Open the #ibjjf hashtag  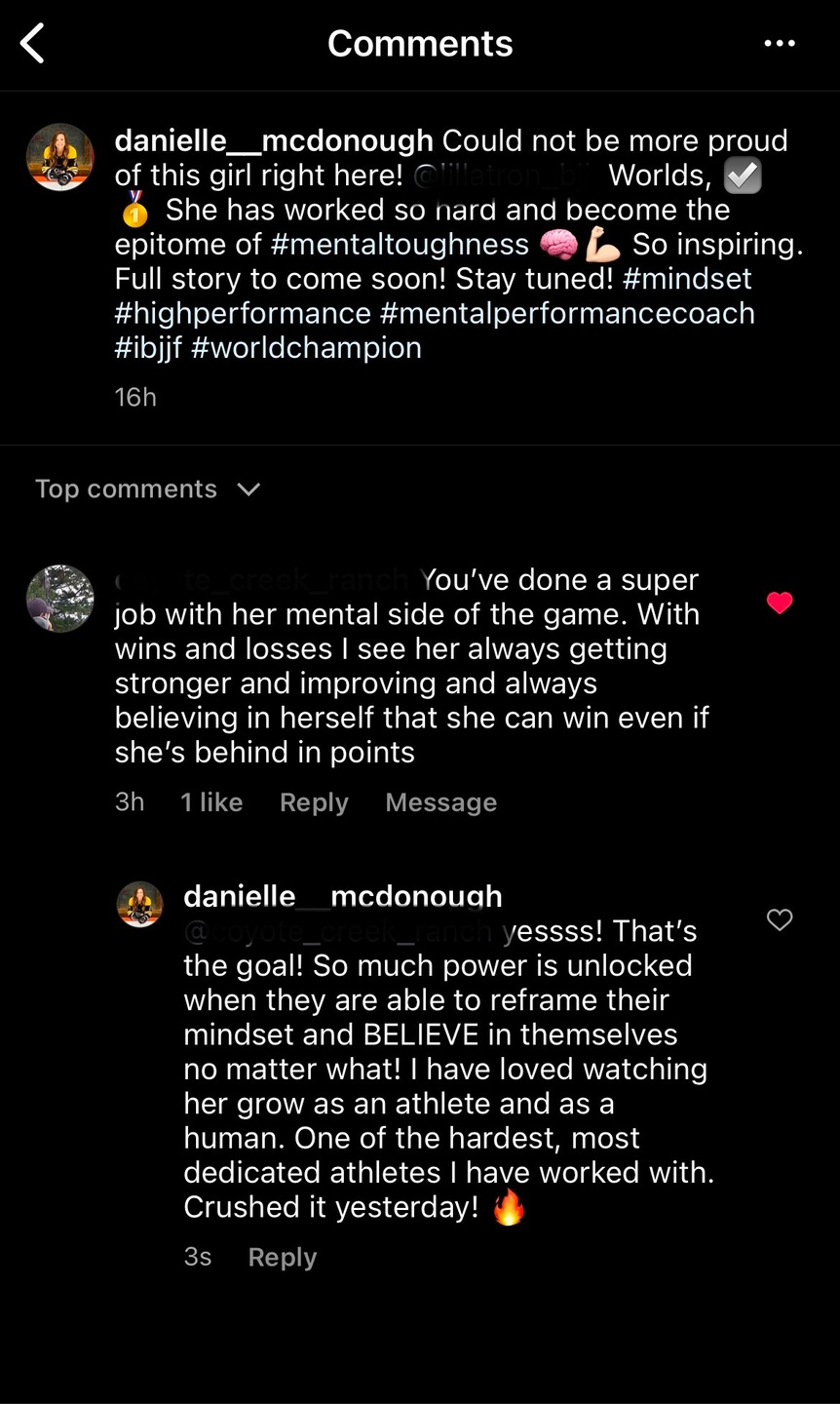click(148, 348)
